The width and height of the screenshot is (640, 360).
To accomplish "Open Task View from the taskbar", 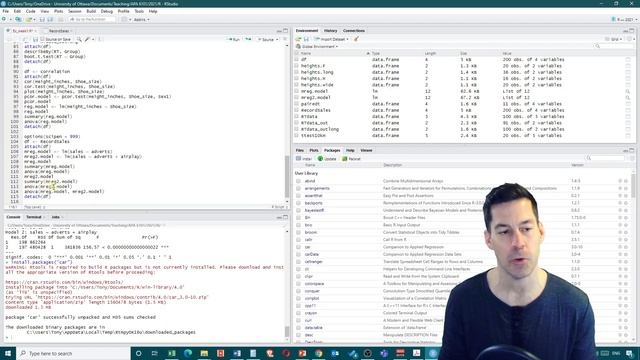I will point(155,353).
